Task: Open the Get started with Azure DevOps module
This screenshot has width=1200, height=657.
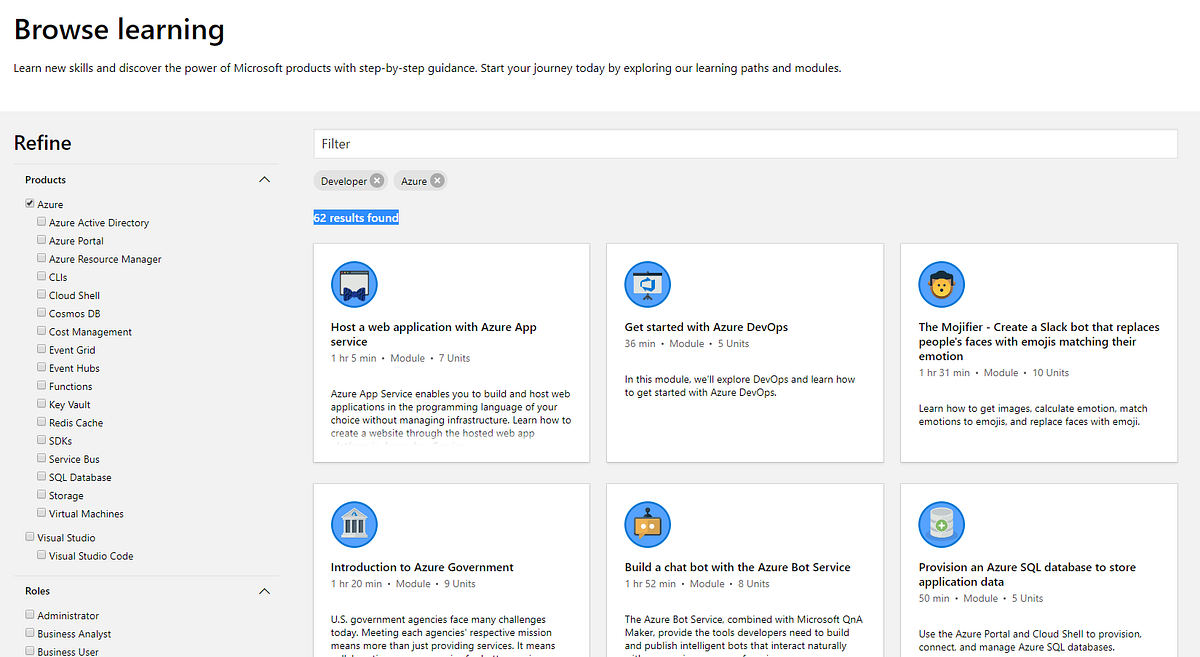Action: click(706, 326)
